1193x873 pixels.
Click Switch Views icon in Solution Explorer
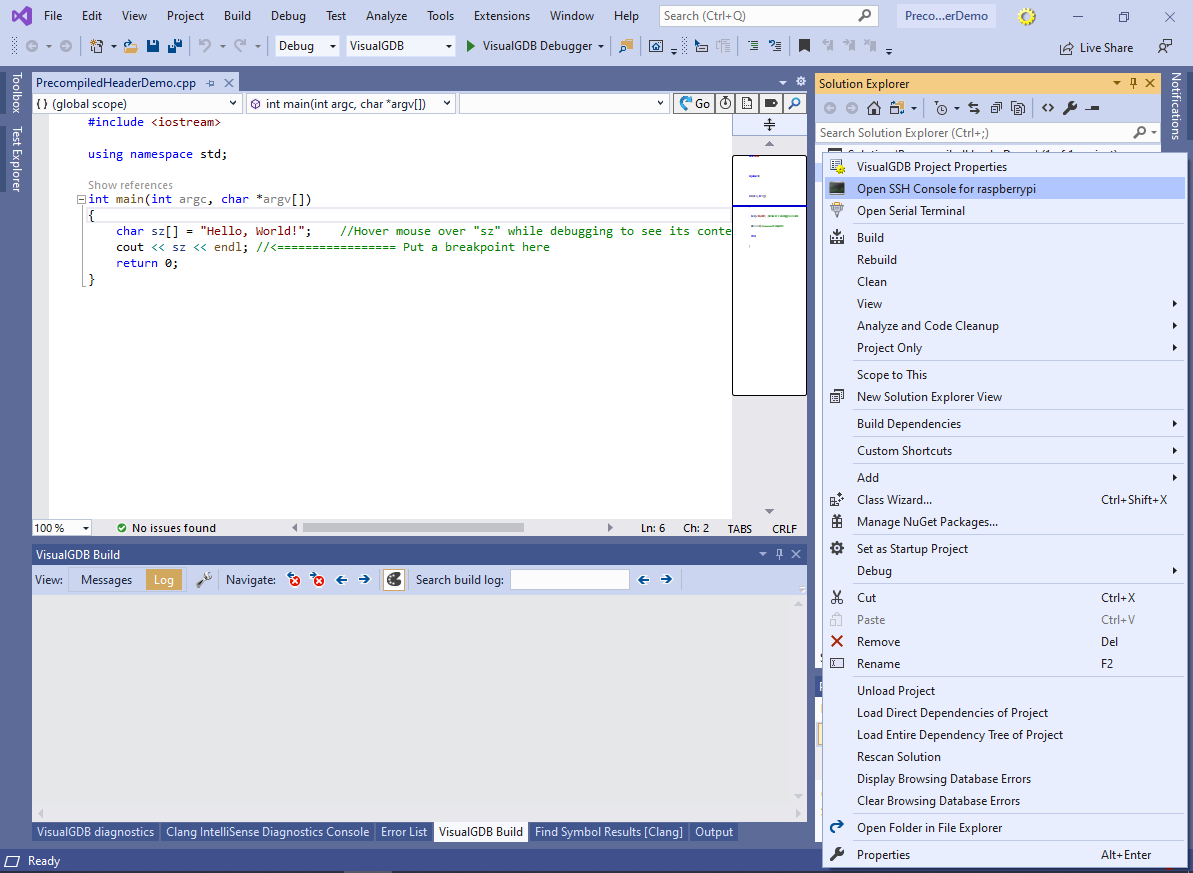[897, 108]
